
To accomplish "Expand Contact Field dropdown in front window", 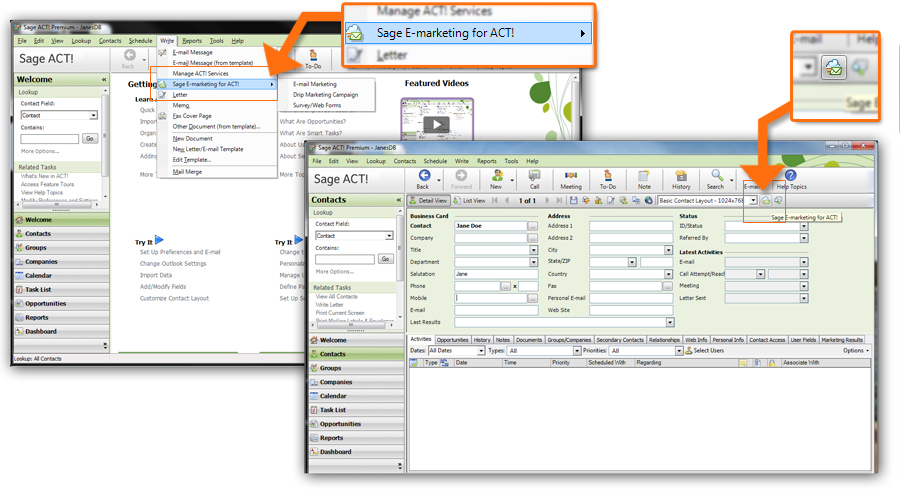I will (389, 236).
